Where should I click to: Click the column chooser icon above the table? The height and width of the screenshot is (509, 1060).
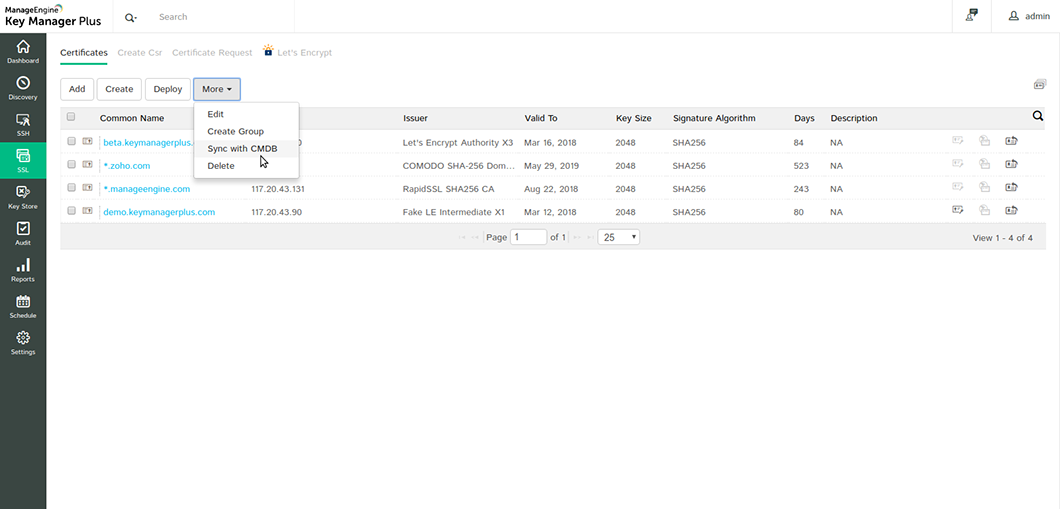[1039, 84]
